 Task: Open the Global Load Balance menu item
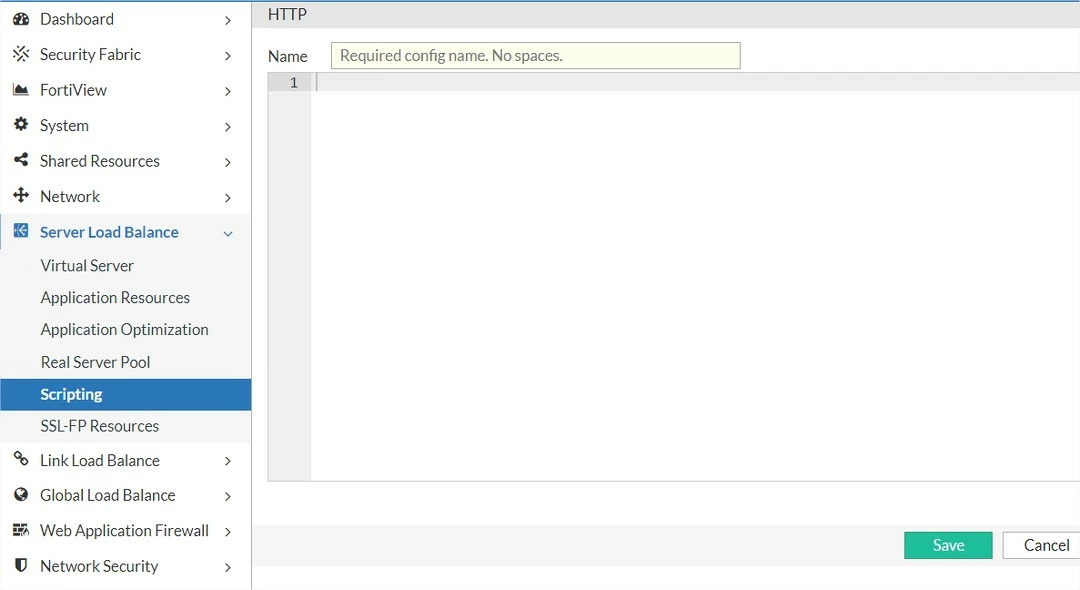107,496
